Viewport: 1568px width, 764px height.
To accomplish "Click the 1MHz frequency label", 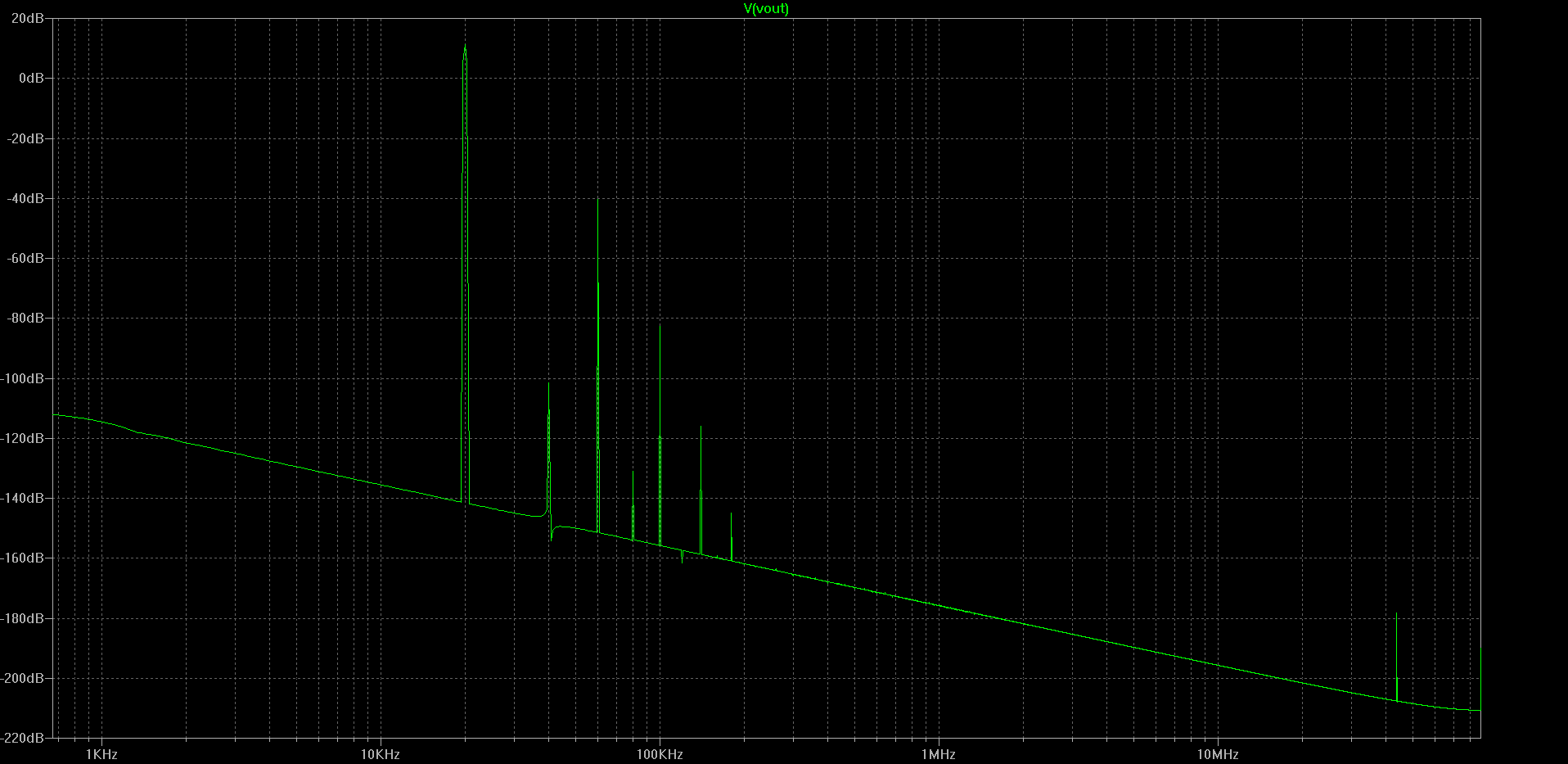I will (938, 754).
